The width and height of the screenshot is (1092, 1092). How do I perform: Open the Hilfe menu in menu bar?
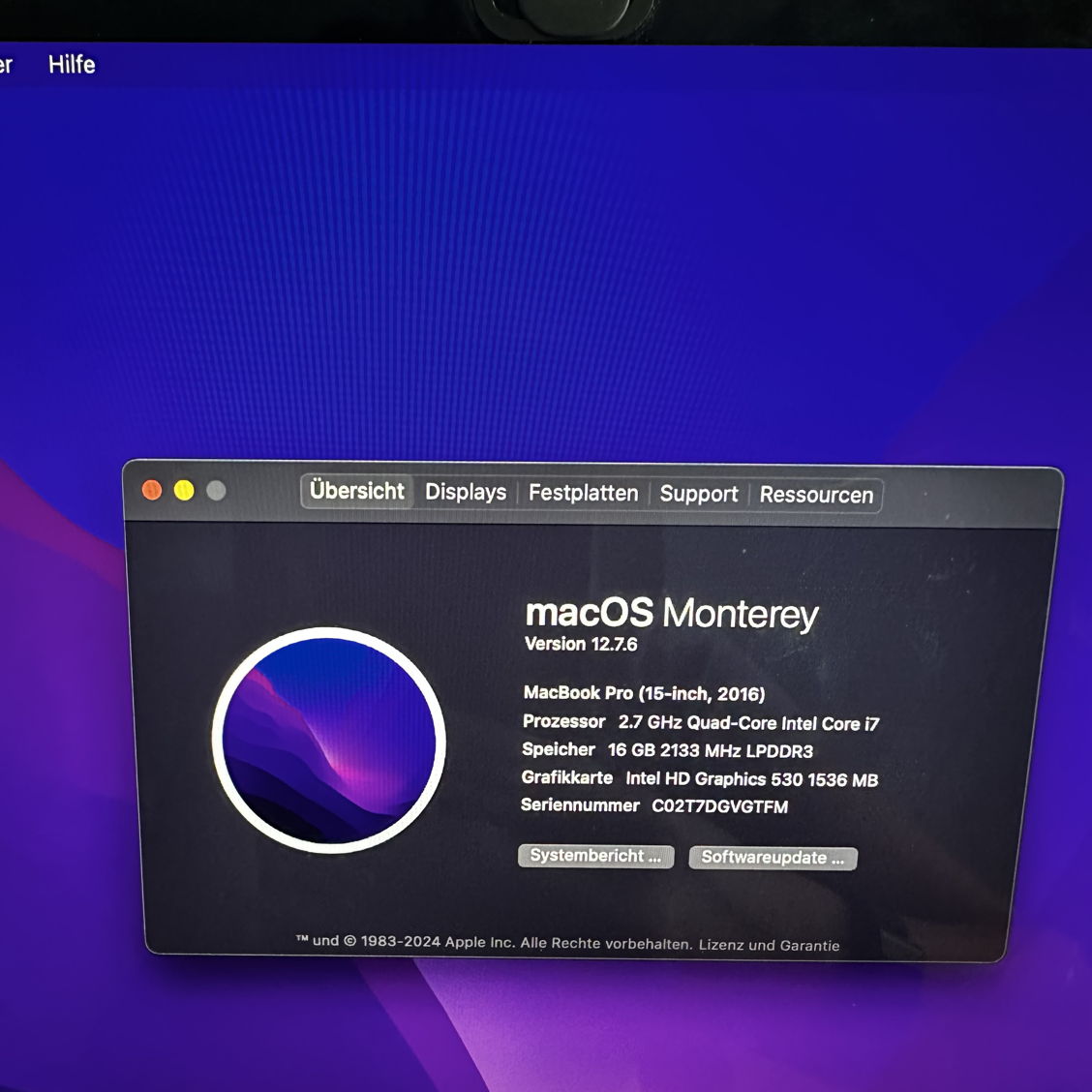pos(72,65)
